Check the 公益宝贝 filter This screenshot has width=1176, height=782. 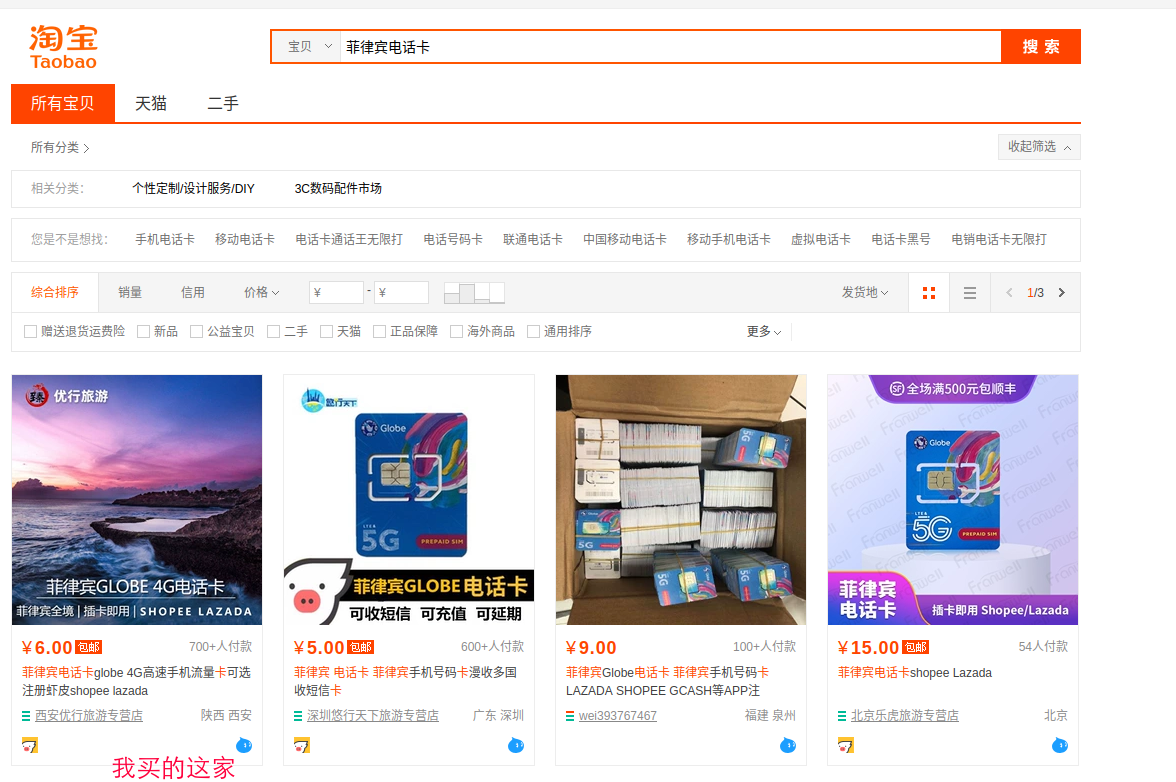196,331
